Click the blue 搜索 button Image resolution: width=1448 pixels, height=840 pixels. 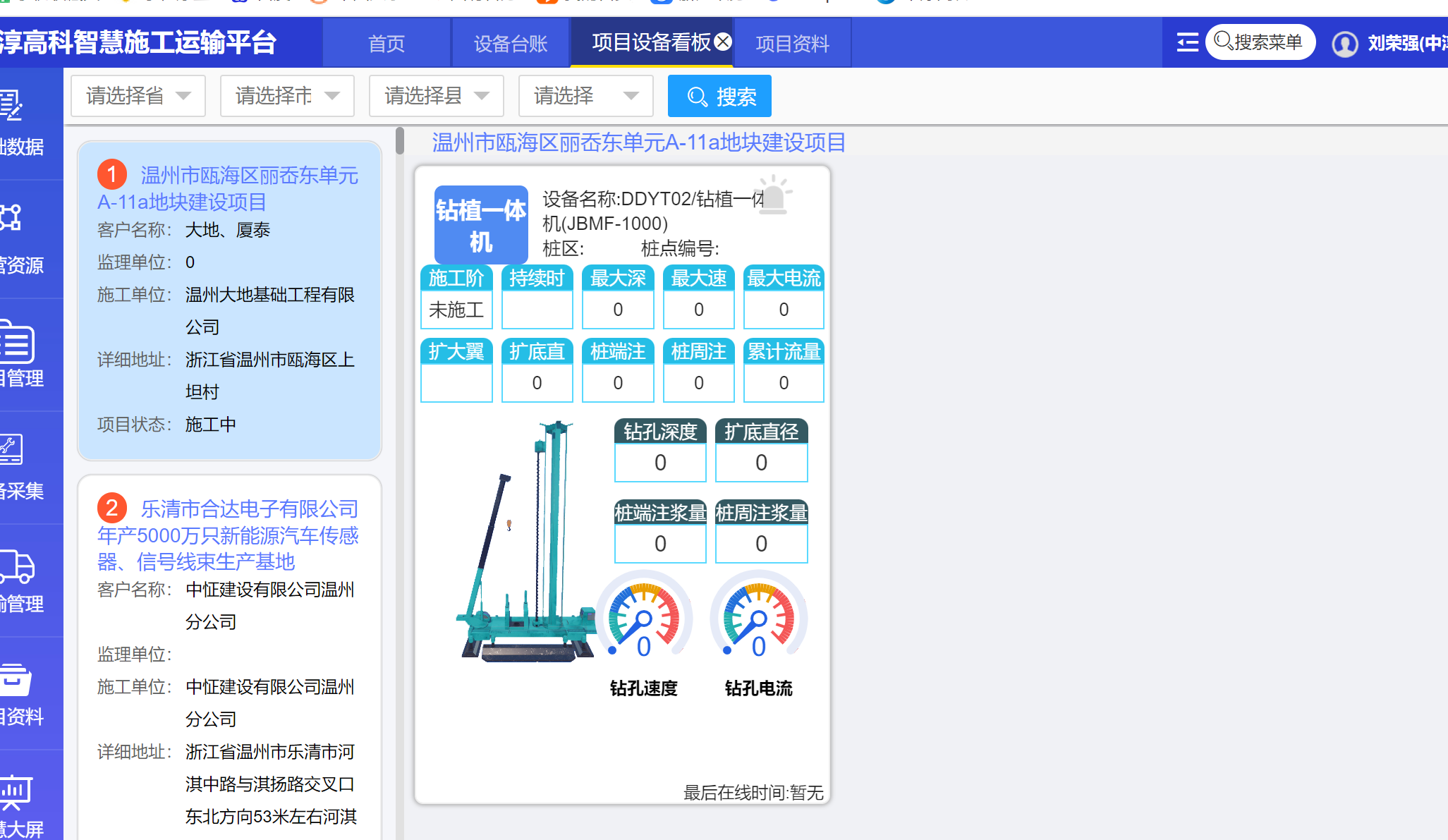pyautogui.click(x=719, y=96)
